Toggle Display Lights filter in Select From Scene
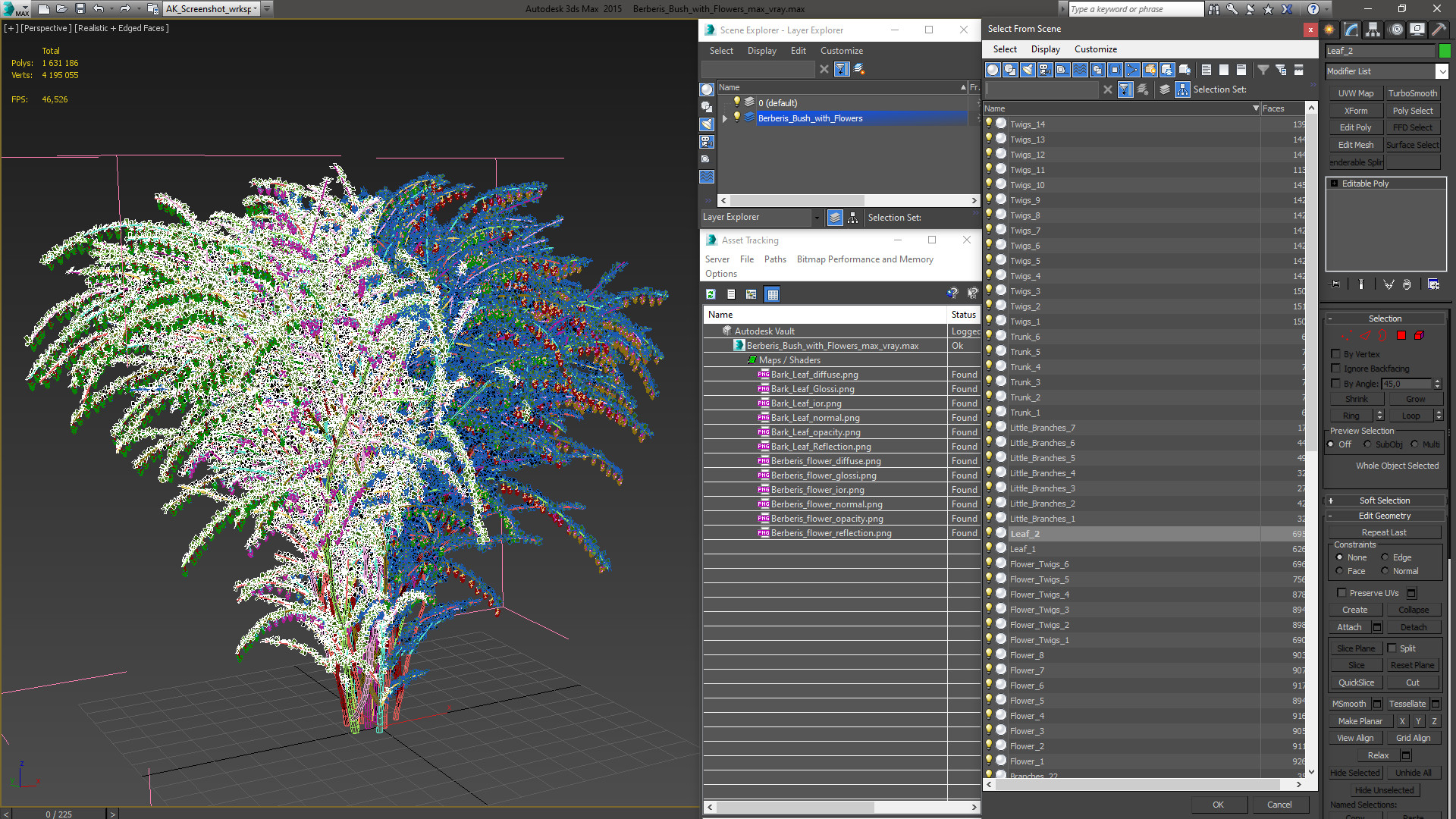Viewport: 1456px width, 819px height. click(1028, 70)
